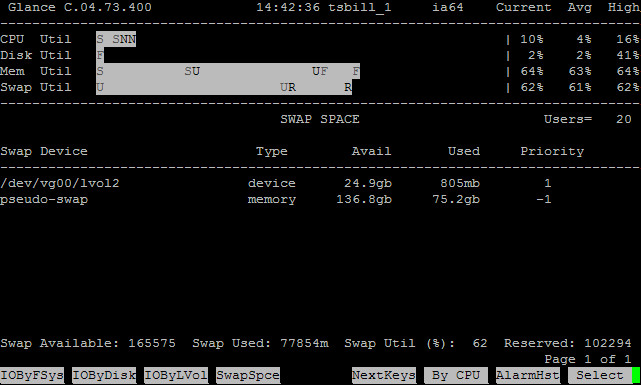Click the Disk high 41% value
The height and width of the screenshot is (385, 641).
coord(628,55)
